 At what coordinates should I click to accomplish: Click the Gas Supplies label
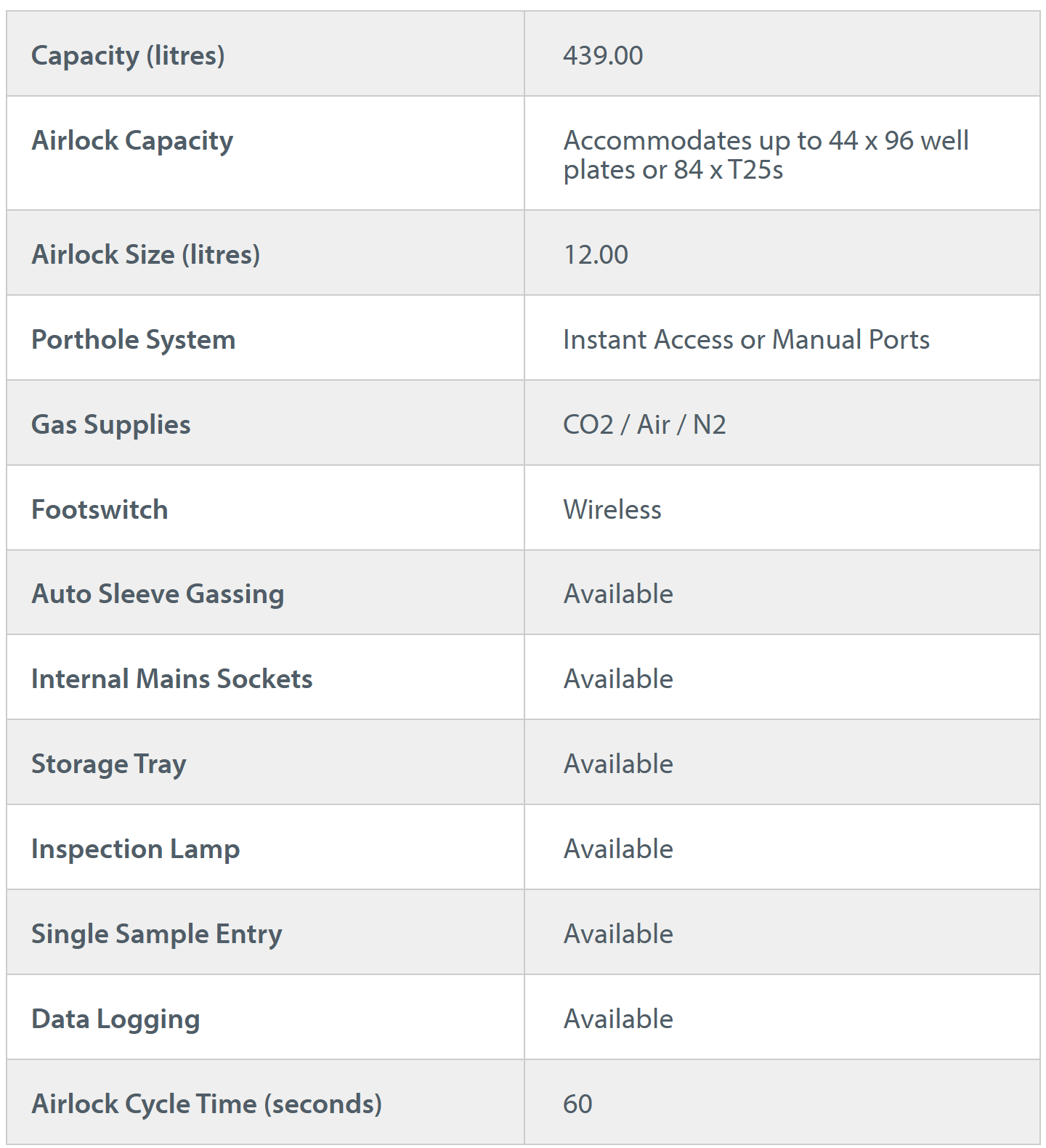(x=110, y=424)
